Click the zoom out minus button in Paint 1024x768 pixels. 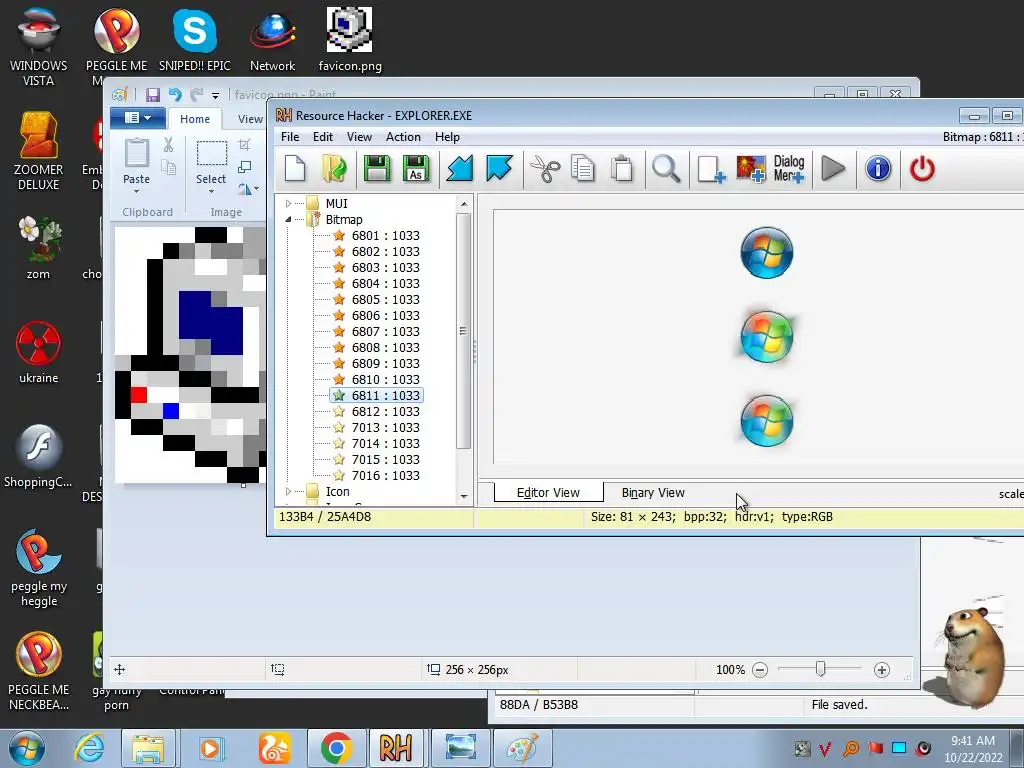760,670
